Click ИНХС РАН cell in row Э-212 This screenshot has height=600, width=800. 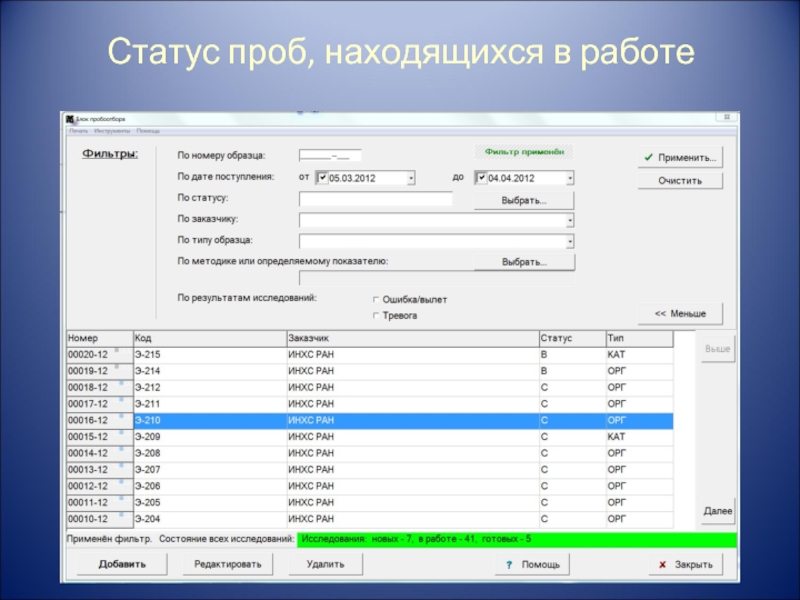[x=413, y=387]
